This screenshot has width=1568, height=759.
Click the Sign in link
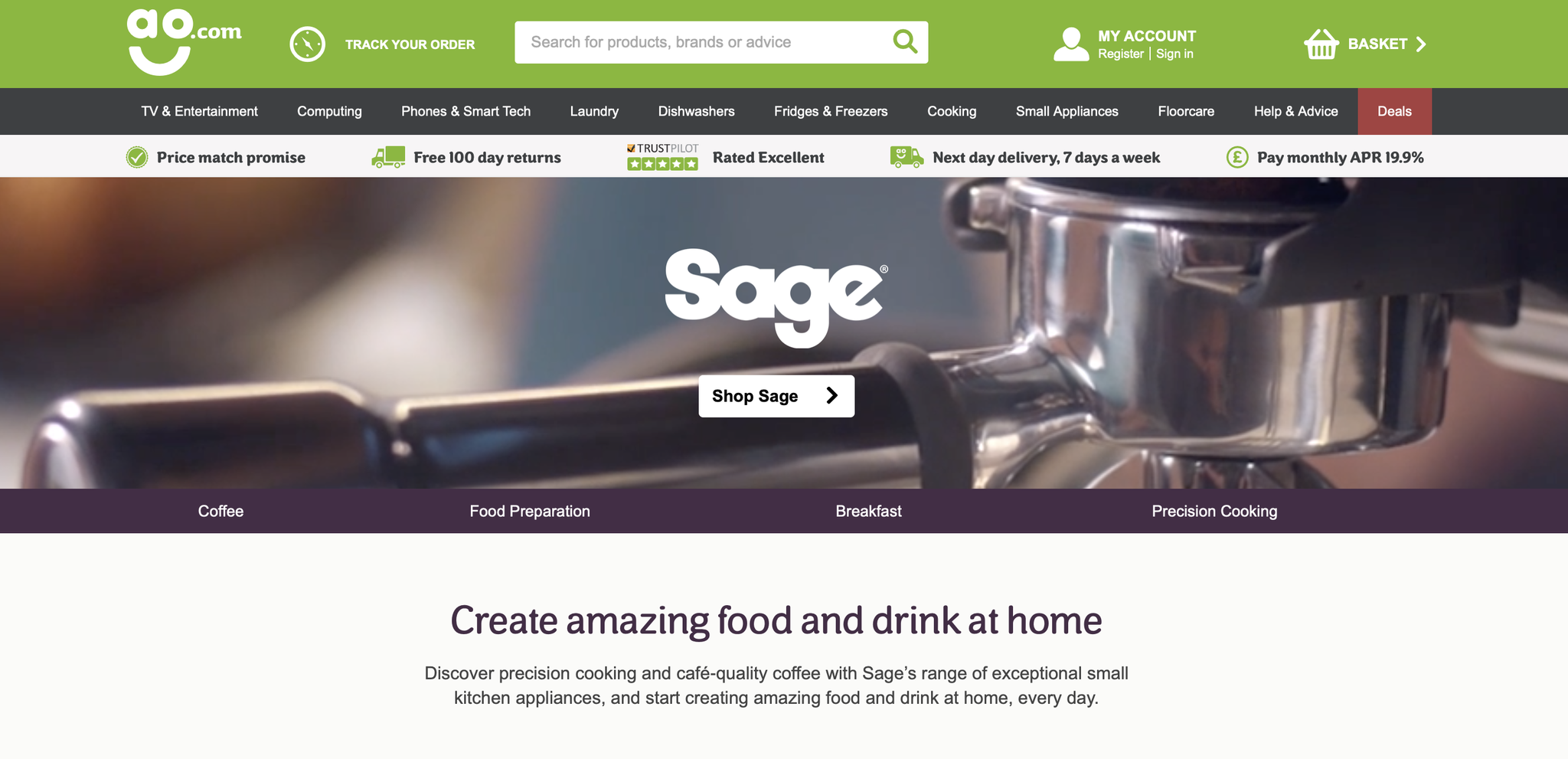(1174, 54)
